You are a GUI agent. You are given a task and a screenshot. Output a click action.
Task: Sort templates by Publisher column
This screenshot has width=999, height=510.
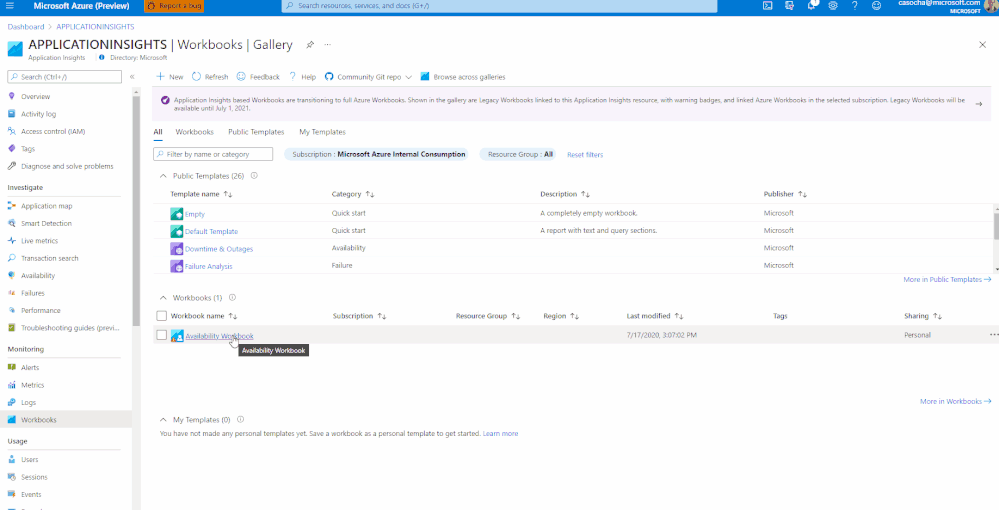tap(785, 194)
